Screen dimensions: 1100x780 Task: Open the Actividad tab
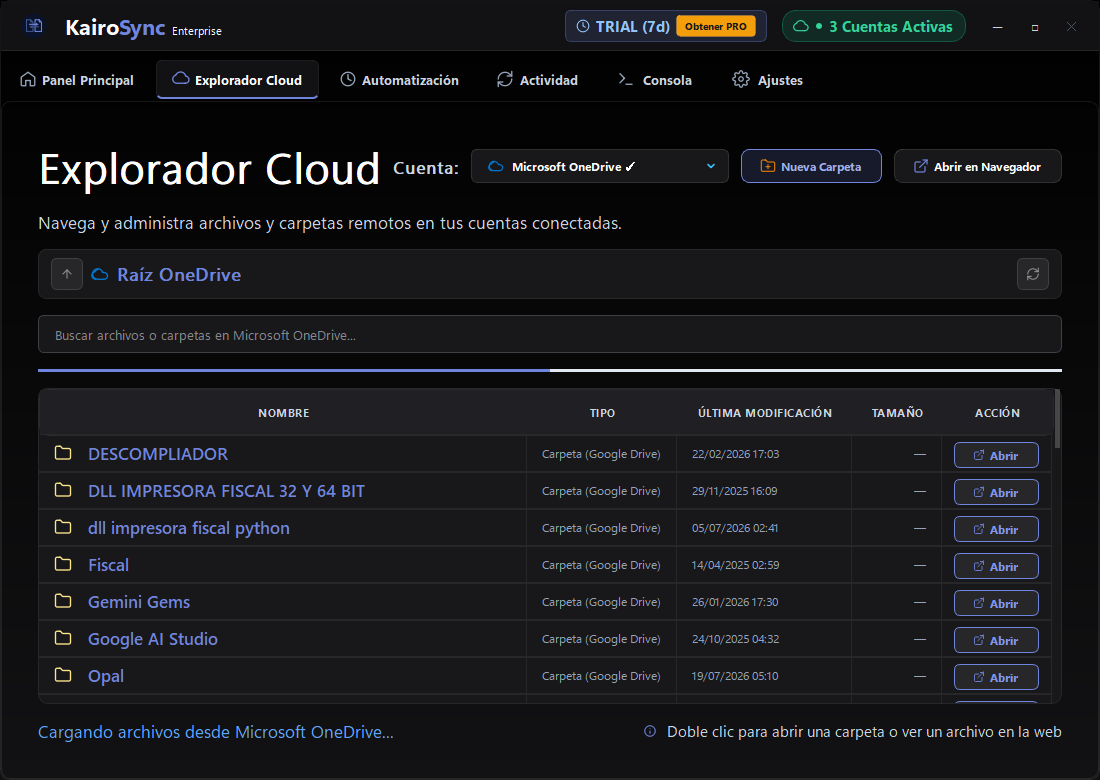tap(537, 80)
